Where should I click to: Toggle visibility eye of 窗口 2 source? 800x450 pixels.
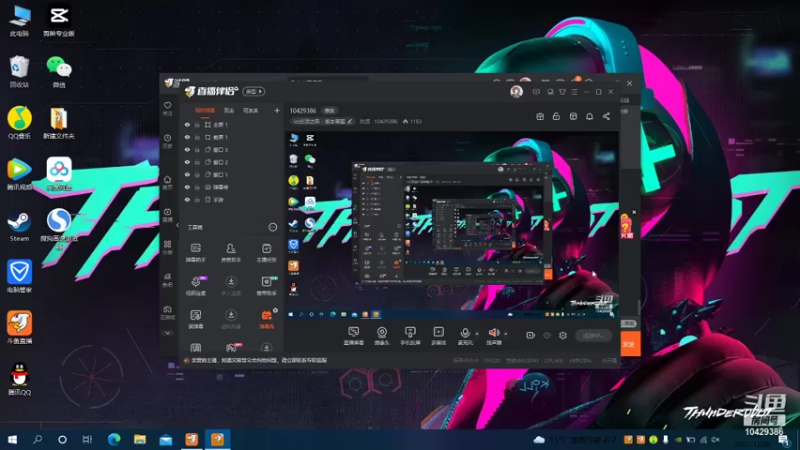tap(187, 162)
